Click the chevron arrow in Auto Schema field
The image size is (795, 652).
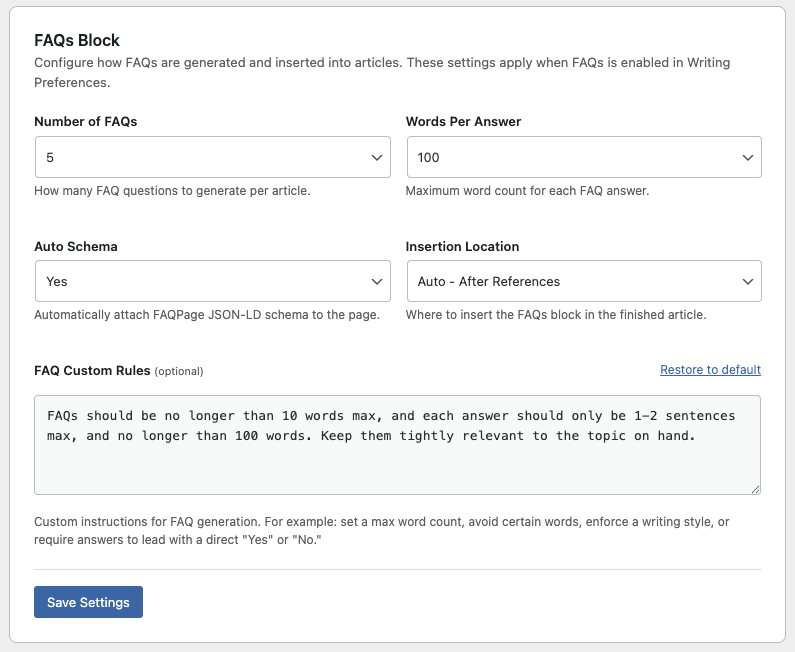pos(377,281)
